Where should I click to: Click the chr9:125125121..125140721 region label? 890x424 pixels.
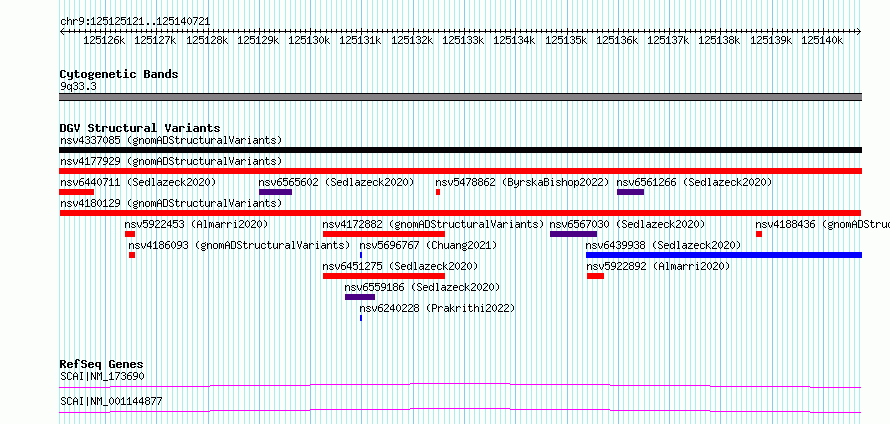pyautogui.click(x=135, y=21)
